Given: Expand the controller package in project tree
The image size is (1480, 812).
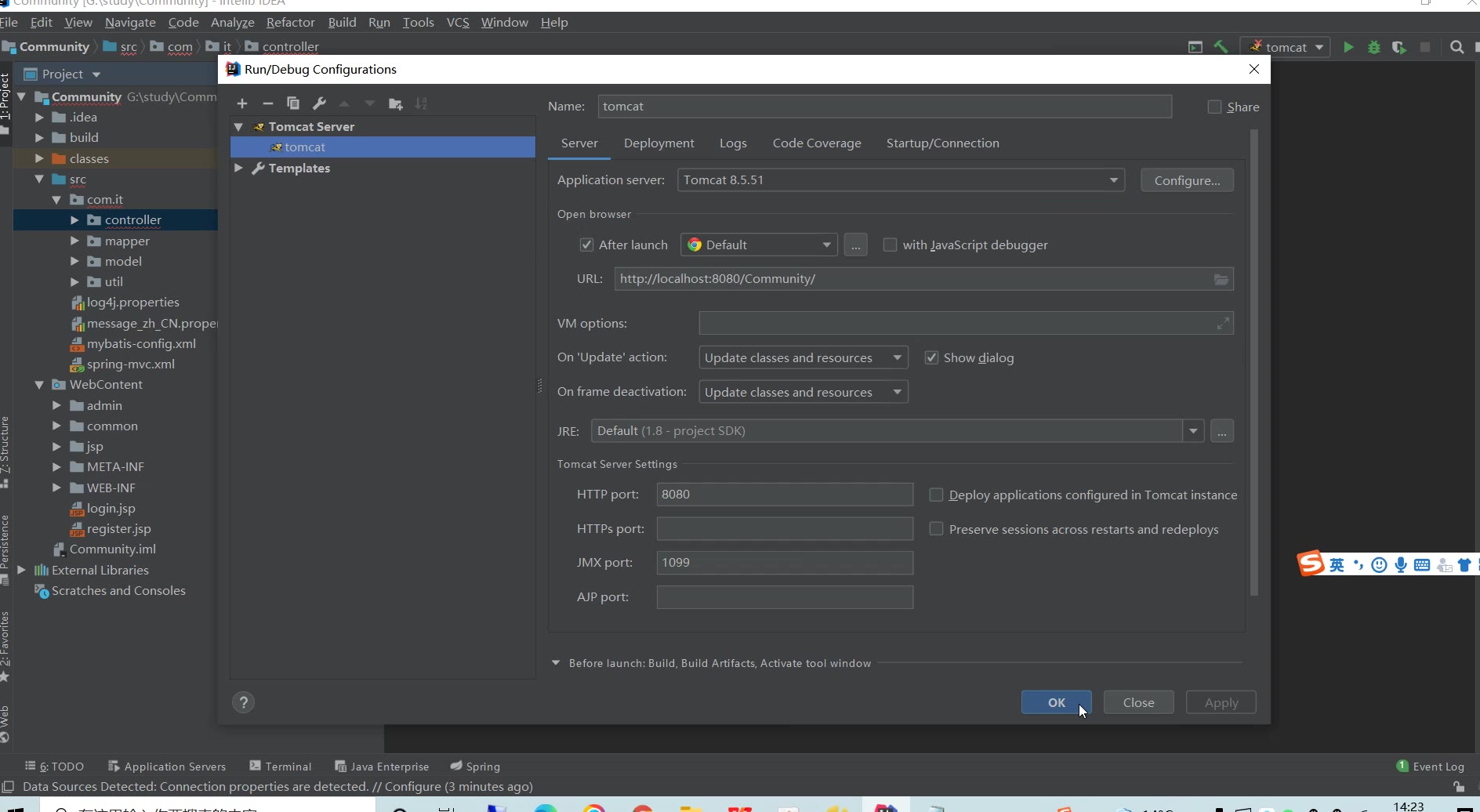Looking at the screenshot, I should (74, 220).
